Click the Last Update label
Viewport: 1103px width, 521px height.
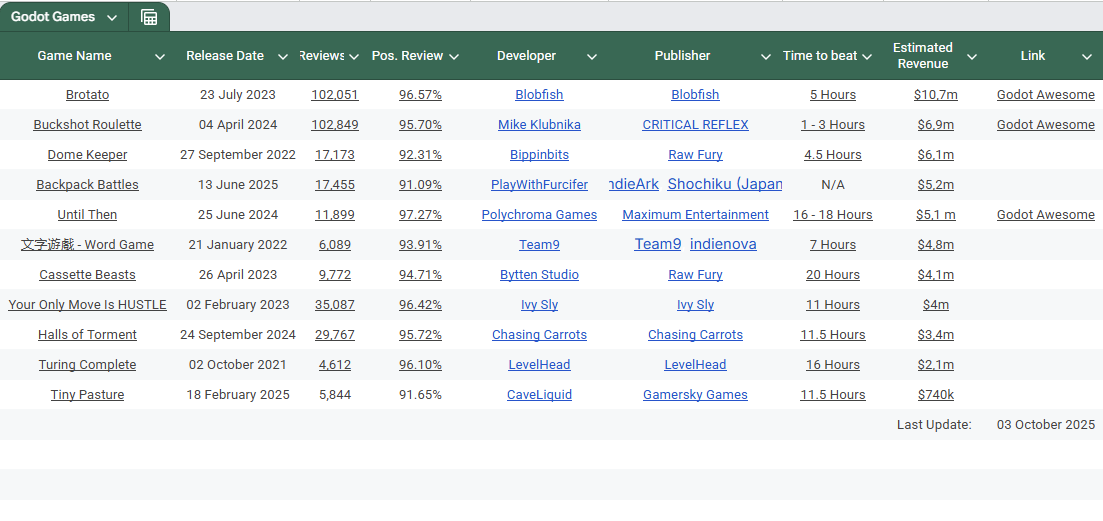[x=934, y=425]
